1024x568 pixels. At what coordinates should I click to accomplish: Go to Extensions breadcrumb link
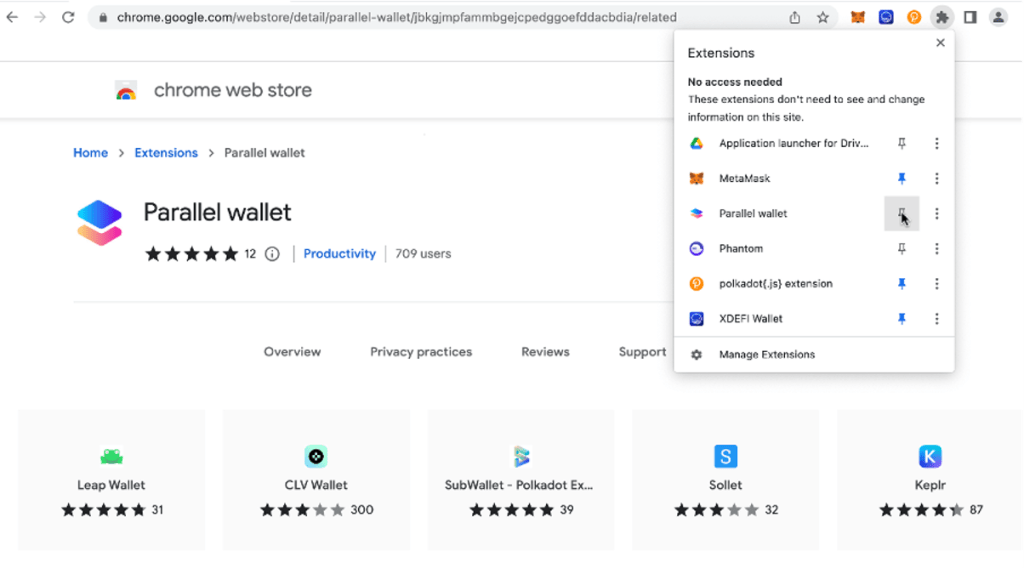click(x=166, y=153)
